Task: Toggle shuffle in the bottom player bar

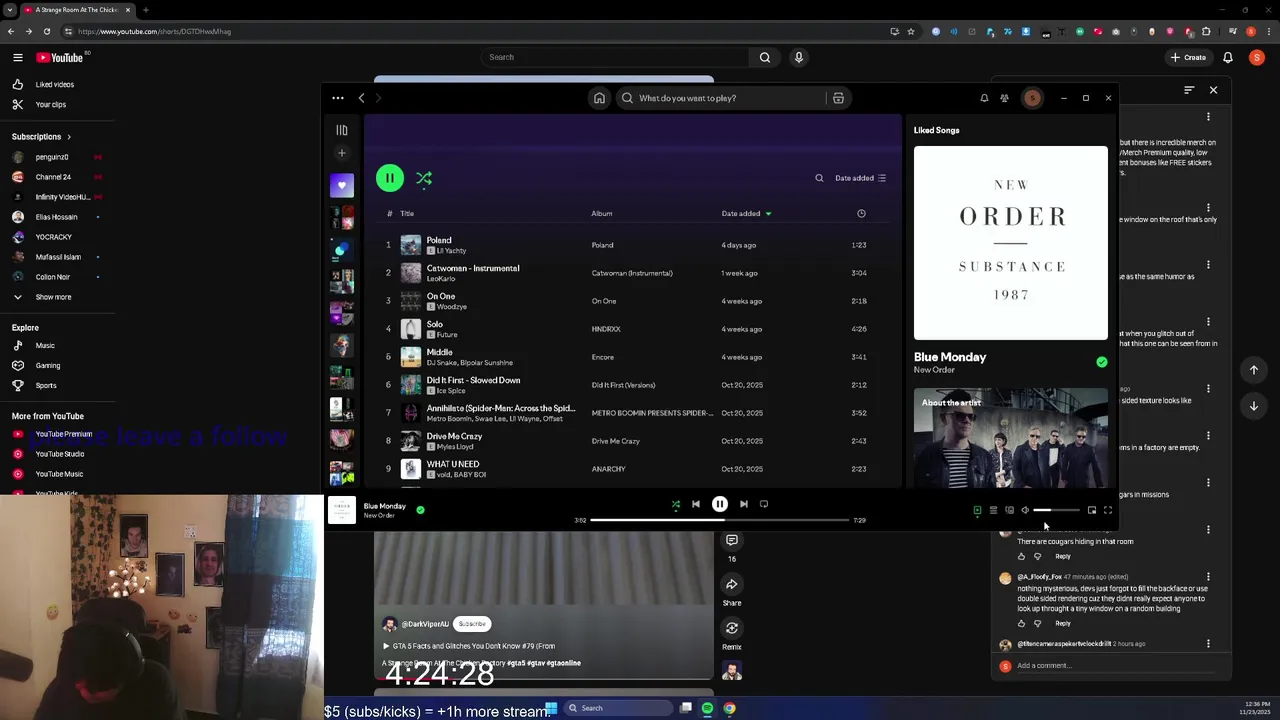Action: [x=676, y=504]
